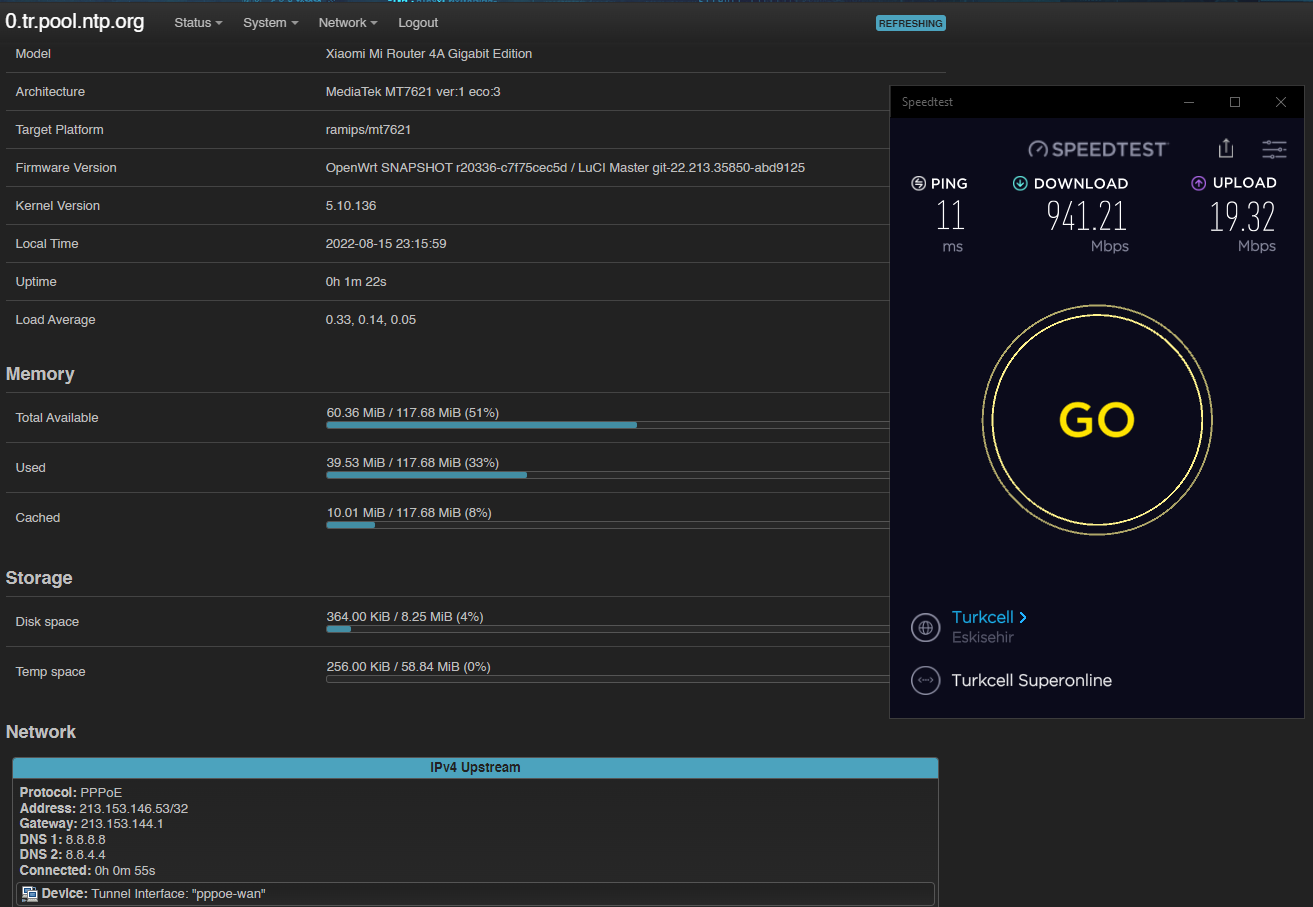This screenshot has width=1313, height=907.
Task: Select the text Xiaomi Mi Router 4A Gigabit Edition
Action: [429, 54]
